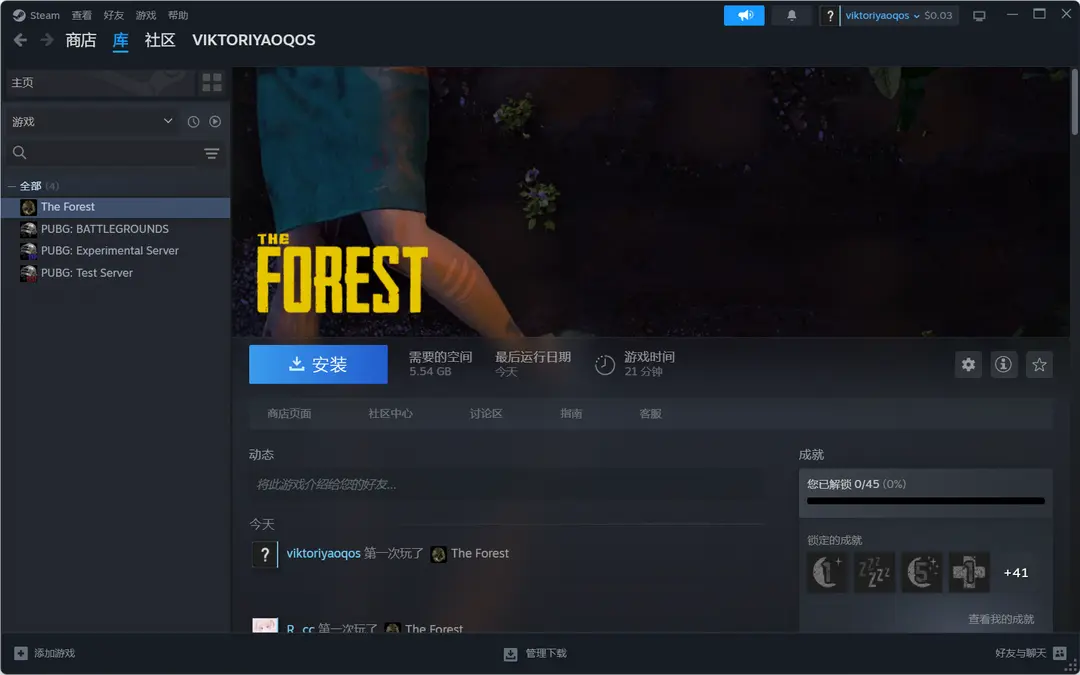Click the $0.03 wallet balance
The image size is (1080, 675).
[x=938, y=15]
